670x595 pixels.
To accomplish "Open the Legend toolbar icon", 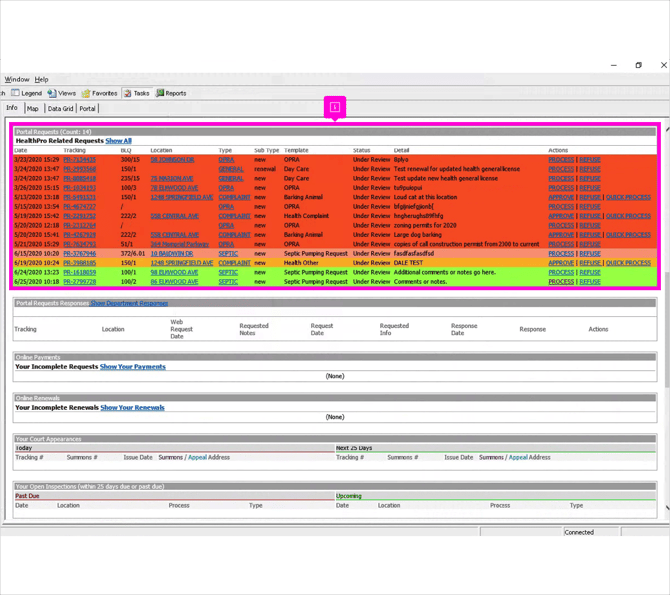I will 15,93.
